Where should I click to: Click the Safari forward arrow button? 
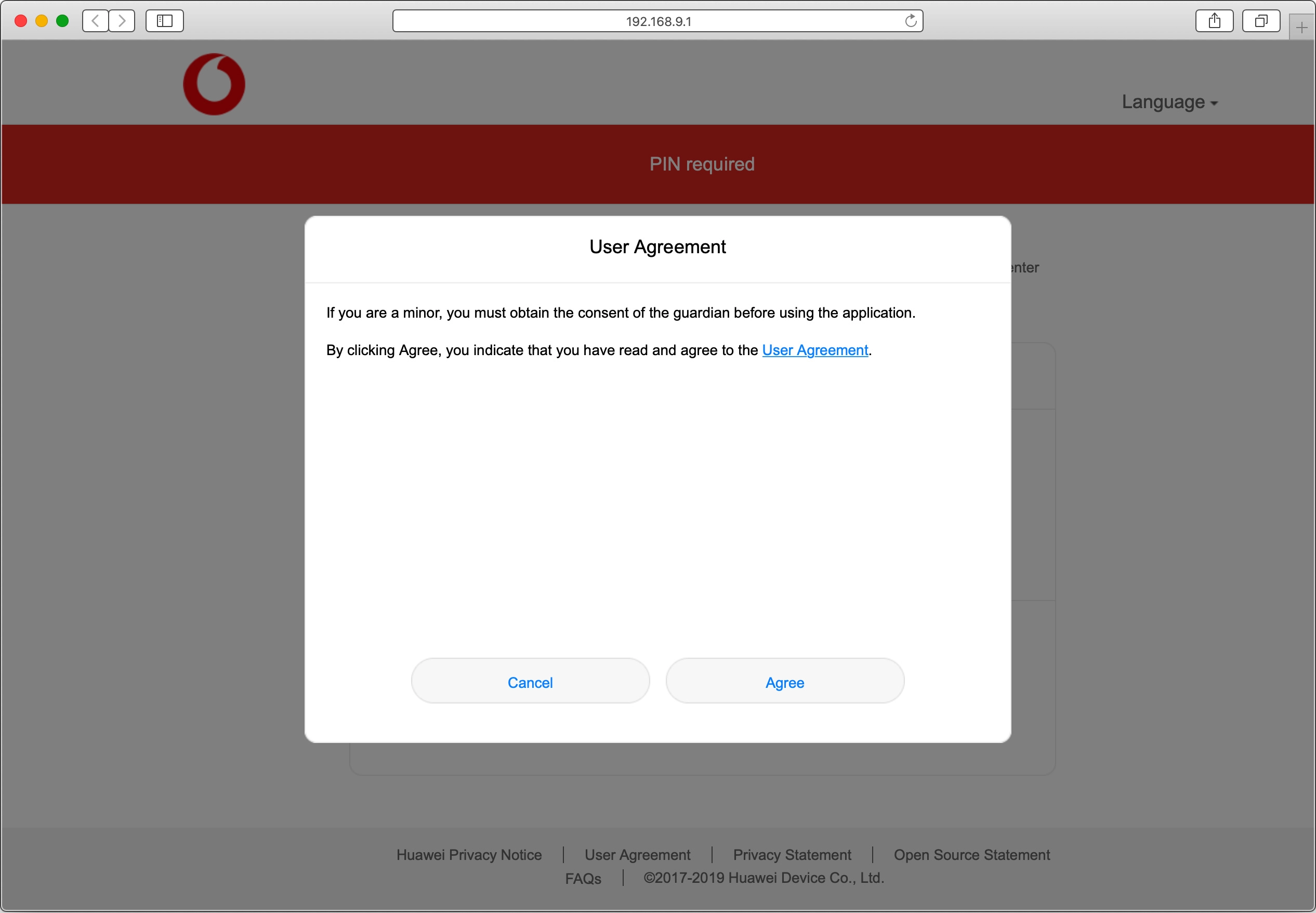pyautogui.click(x=122, y=21)
